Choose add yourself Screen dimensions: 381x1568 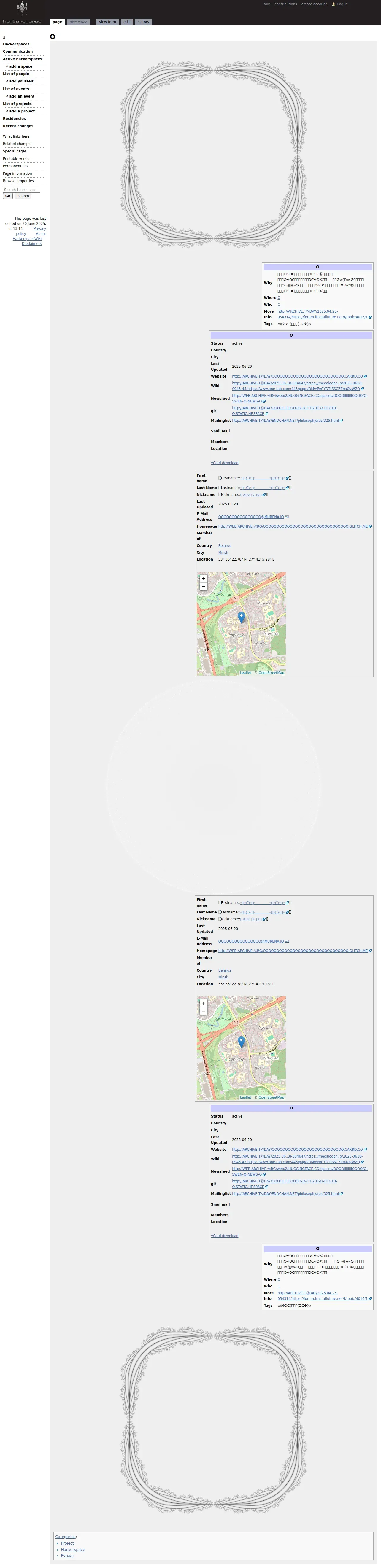coord(21,81)
